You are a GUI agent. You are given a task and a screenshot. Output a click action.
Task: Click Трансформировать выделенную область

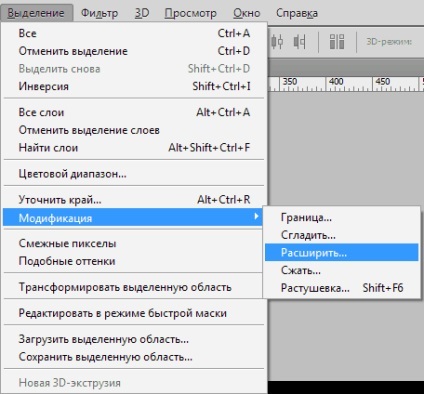134,287
